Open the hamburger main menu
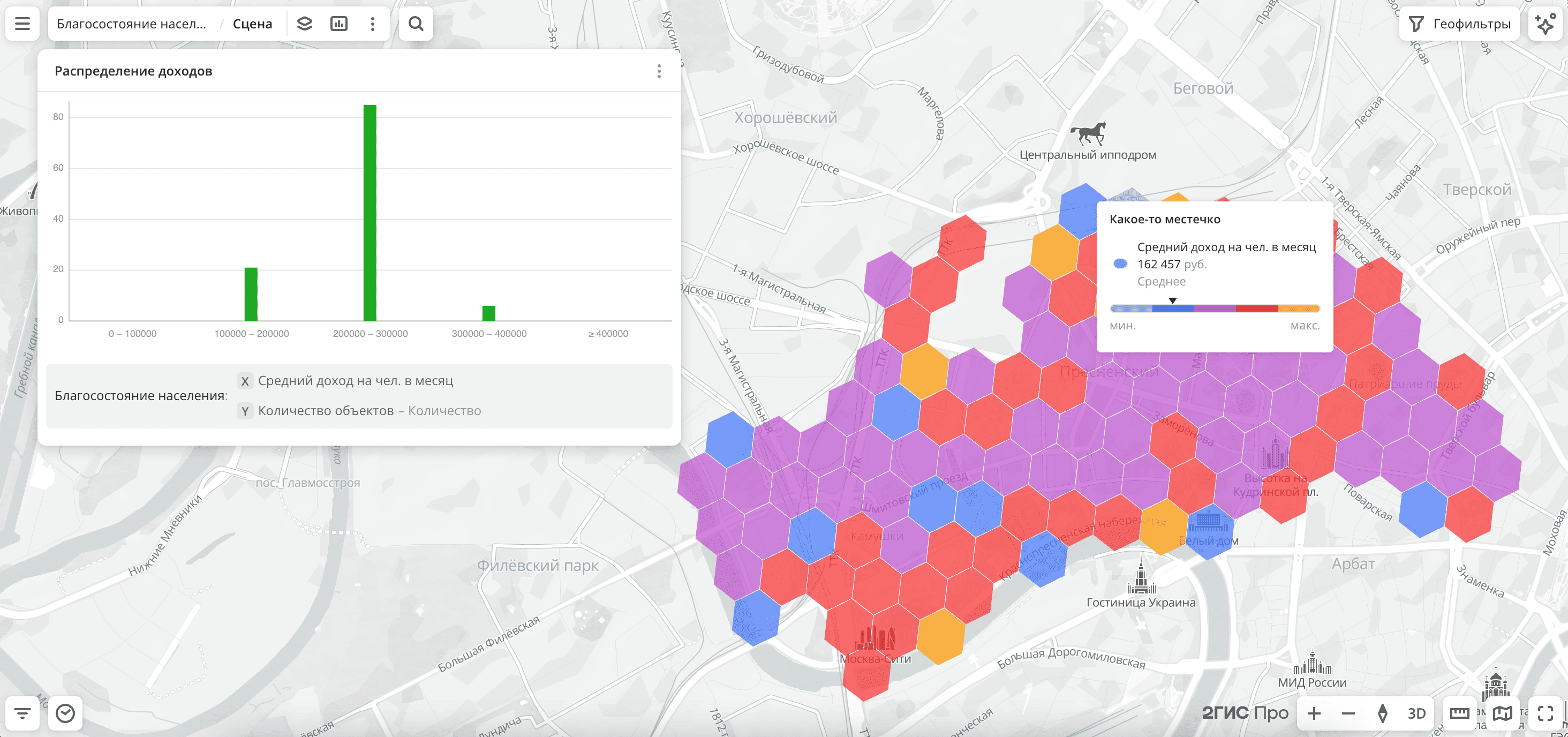 point(22,24)
